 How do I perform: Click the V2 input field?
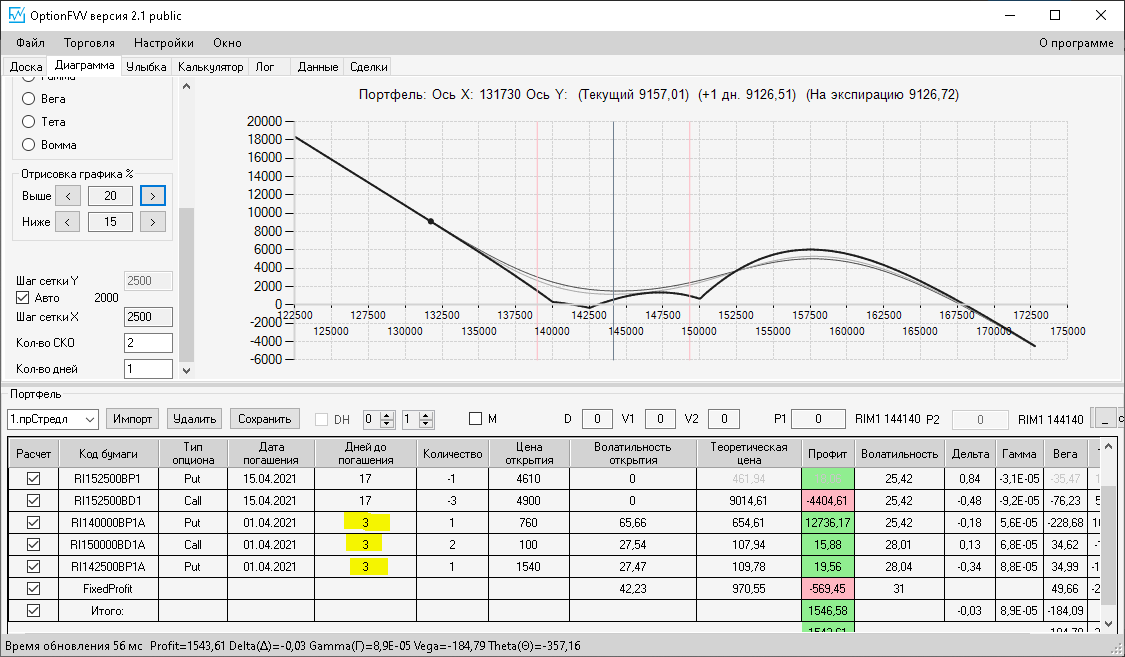pyautogui.click(x=724, y=419)
